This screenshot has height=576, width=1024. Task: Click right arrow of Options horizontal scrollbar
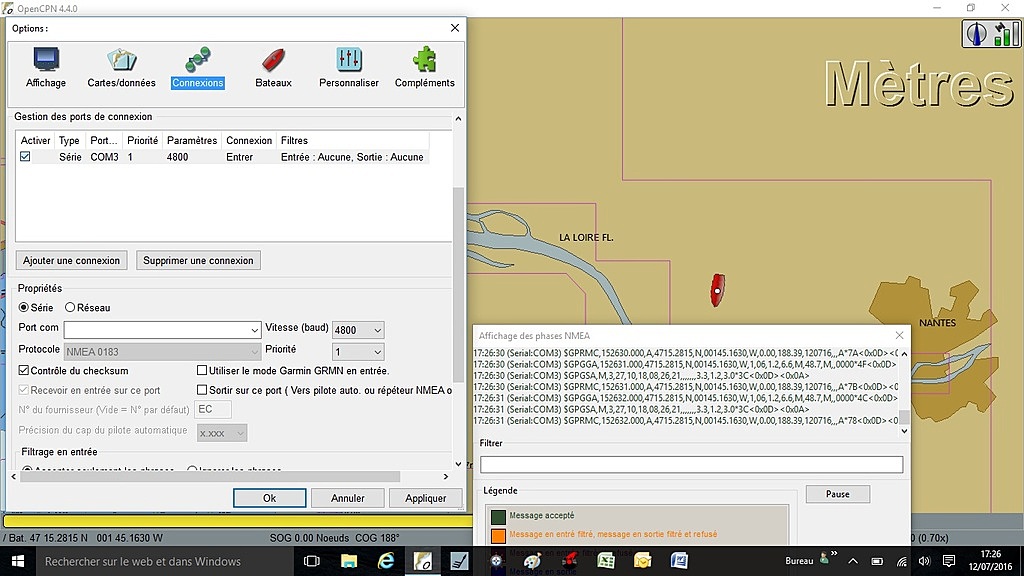446,477
